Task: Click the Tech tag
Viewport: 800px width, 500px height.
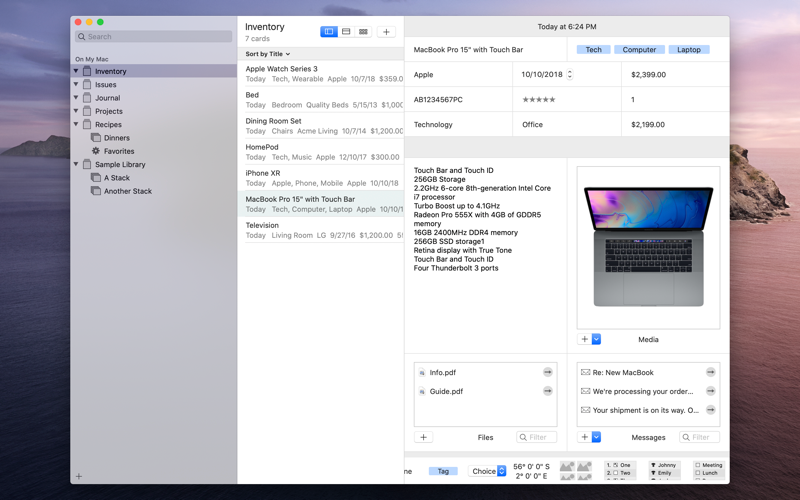Action: click(593, 49)
